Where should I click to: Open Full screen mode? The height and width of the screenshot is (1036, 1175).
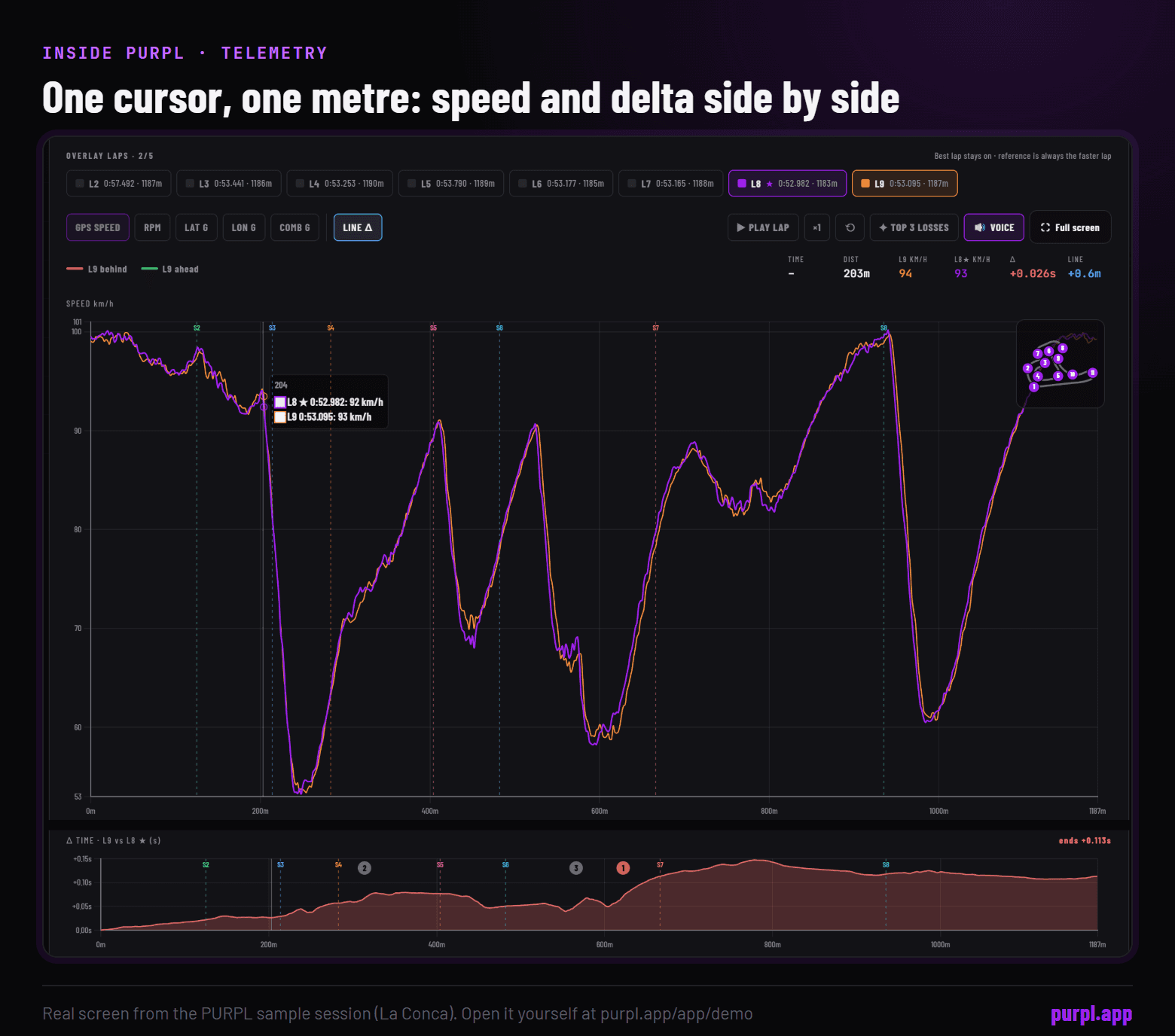click(x=1070, y=227)
